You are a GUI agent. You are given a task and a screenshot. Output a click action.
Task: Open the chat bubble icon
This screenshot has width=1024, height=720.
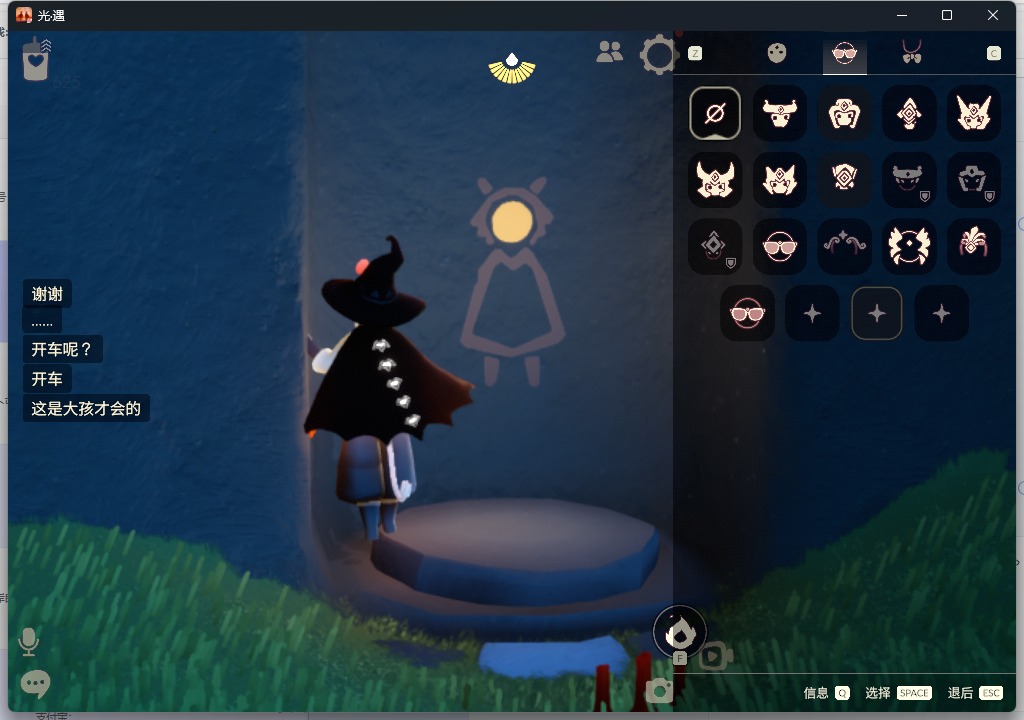click(35, 683)
